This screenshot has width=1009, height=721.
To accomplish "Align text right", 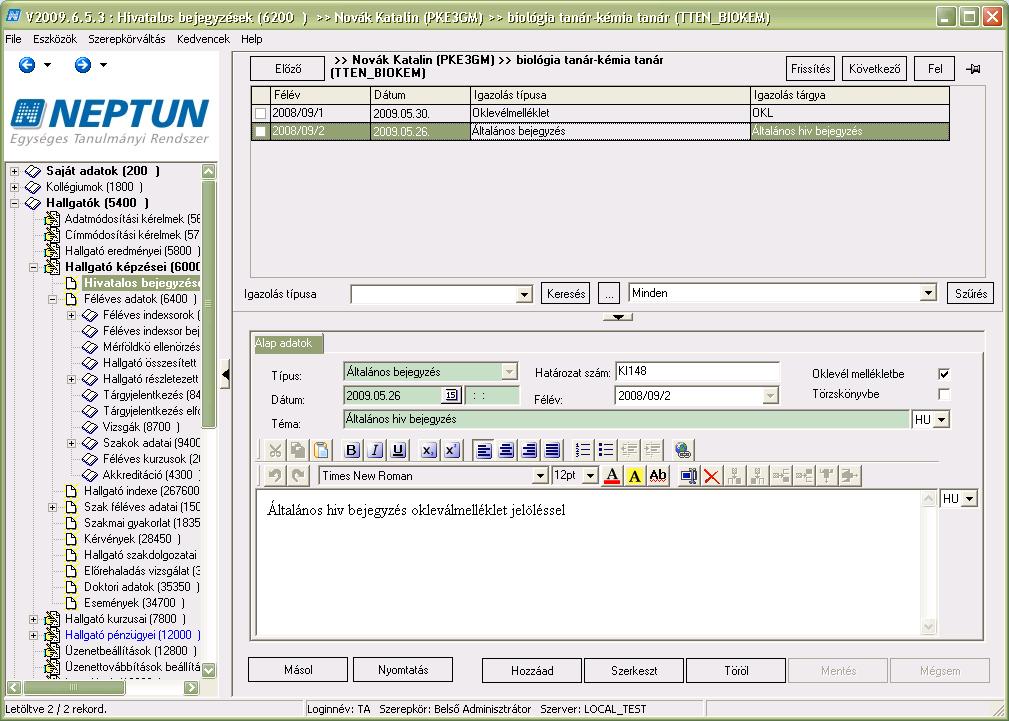I will click(530, 450).
